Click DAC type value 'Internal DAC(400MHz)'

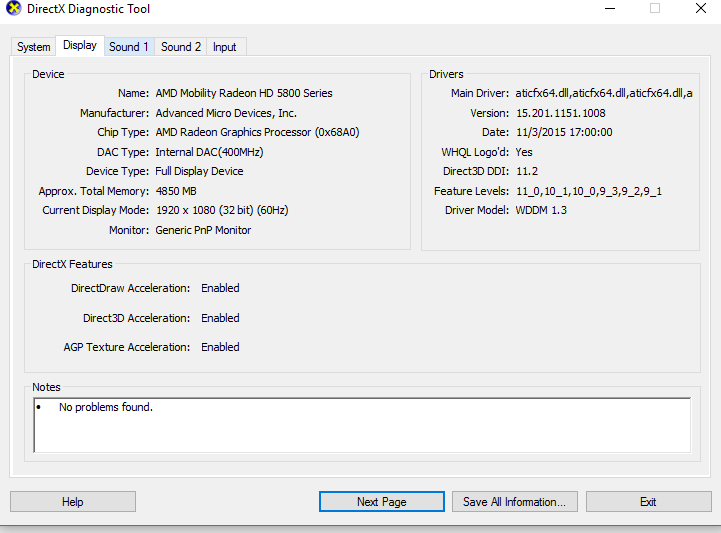[209, 152]
